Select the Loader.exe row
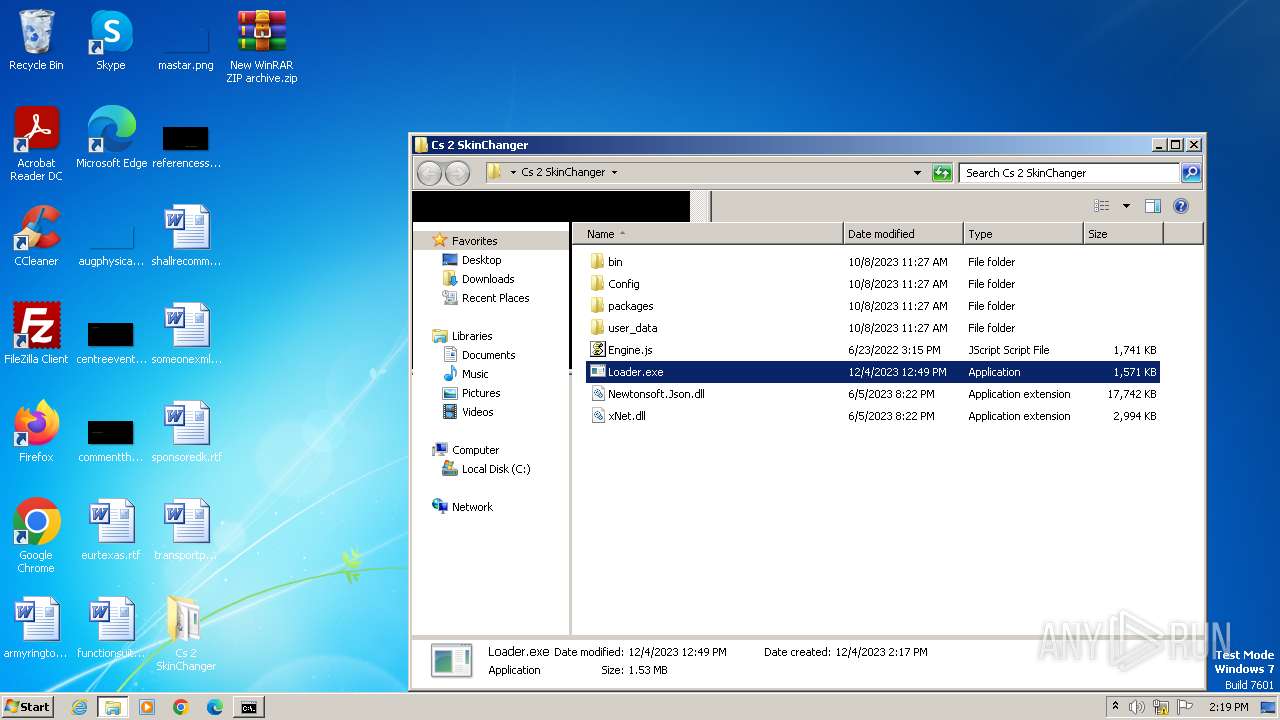This screenshot has height=720, width=1280. coord(872,372)
